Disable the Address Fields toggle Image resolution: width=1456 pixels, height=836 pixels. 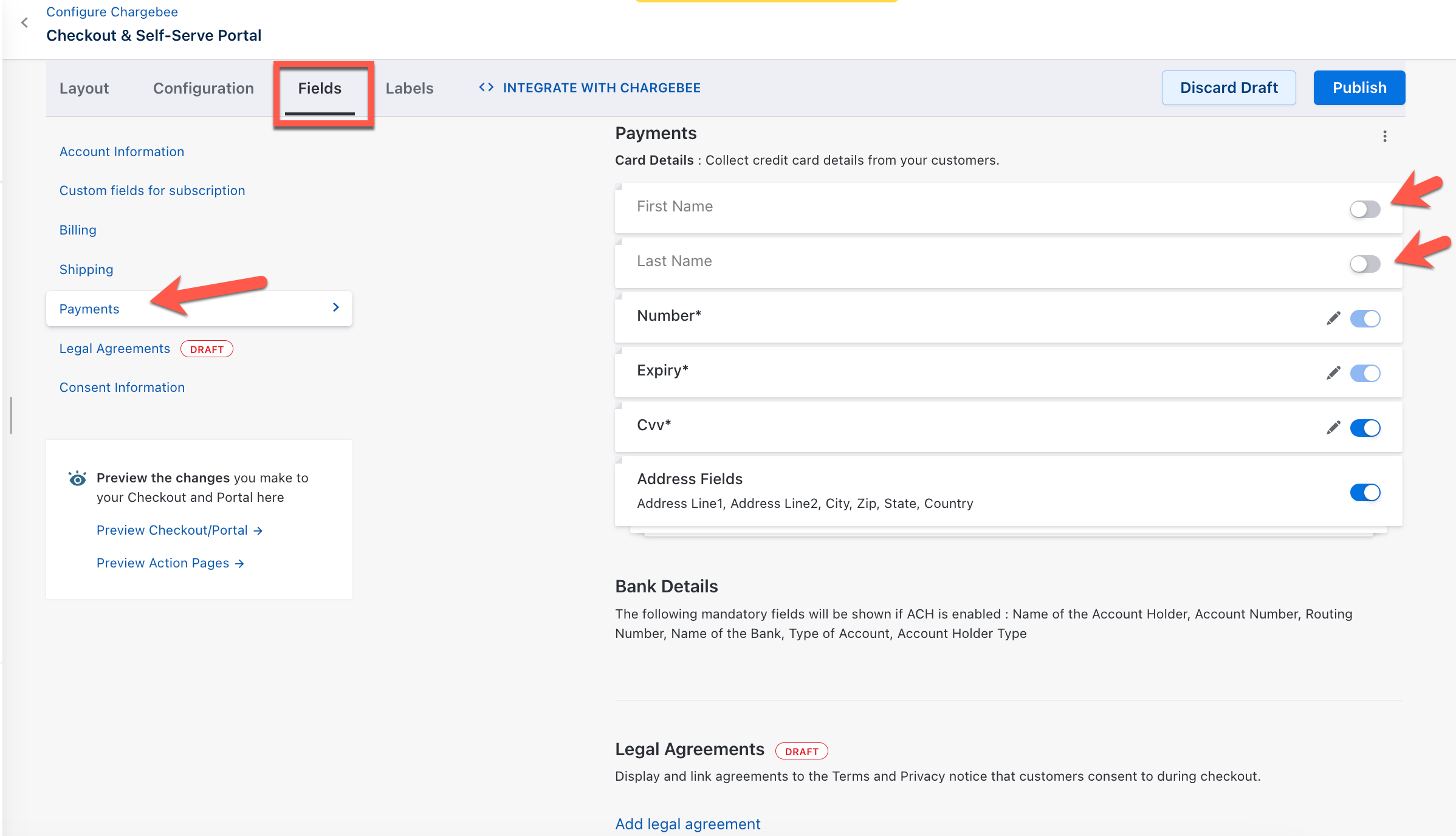1365,492
